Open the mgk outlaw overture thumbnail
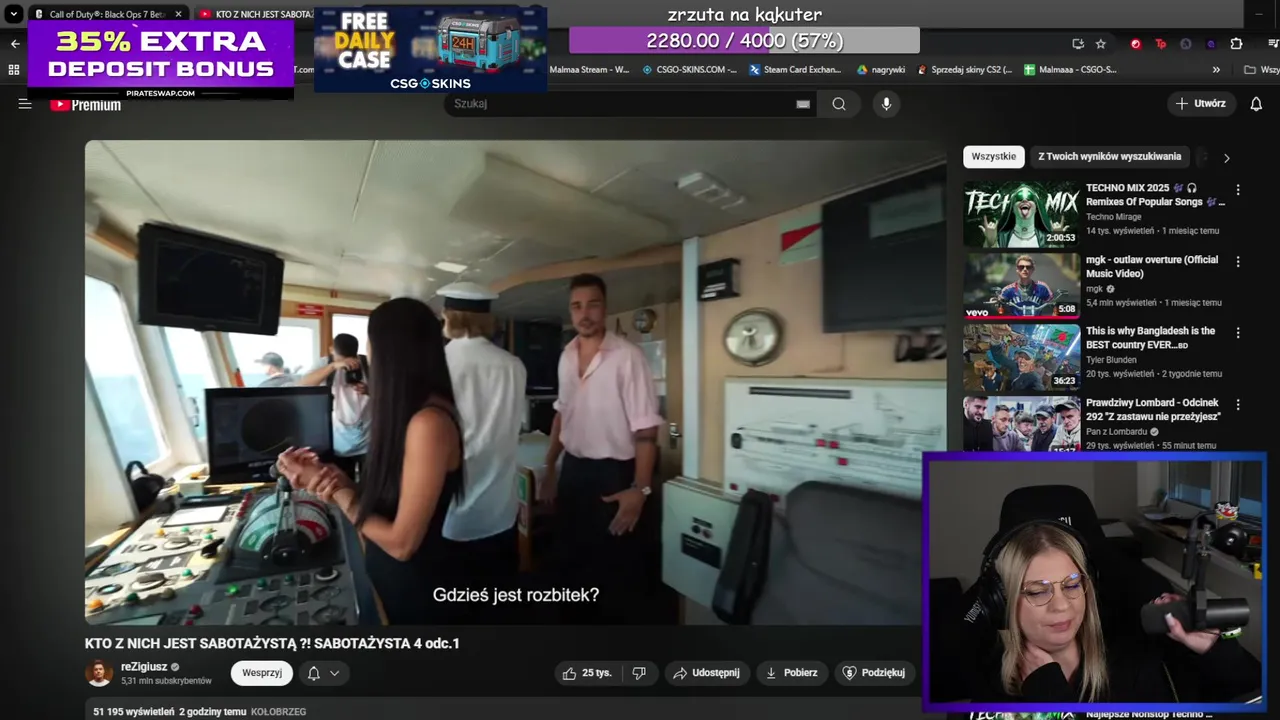This screenshot has height=720, width=1280. (1021, 285)
